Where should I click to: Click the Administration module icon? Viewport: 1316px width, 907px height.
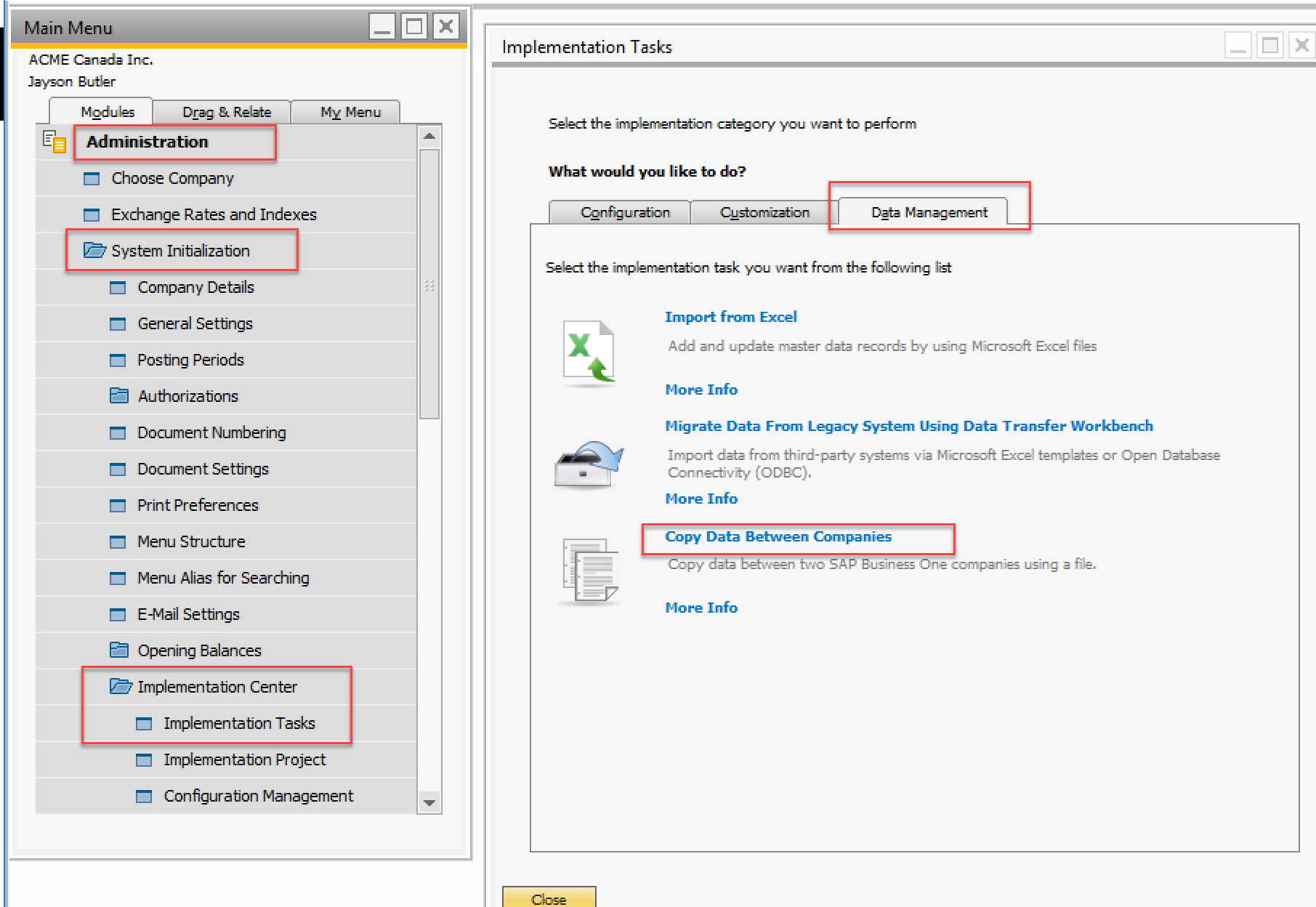[x=55, y=142]
